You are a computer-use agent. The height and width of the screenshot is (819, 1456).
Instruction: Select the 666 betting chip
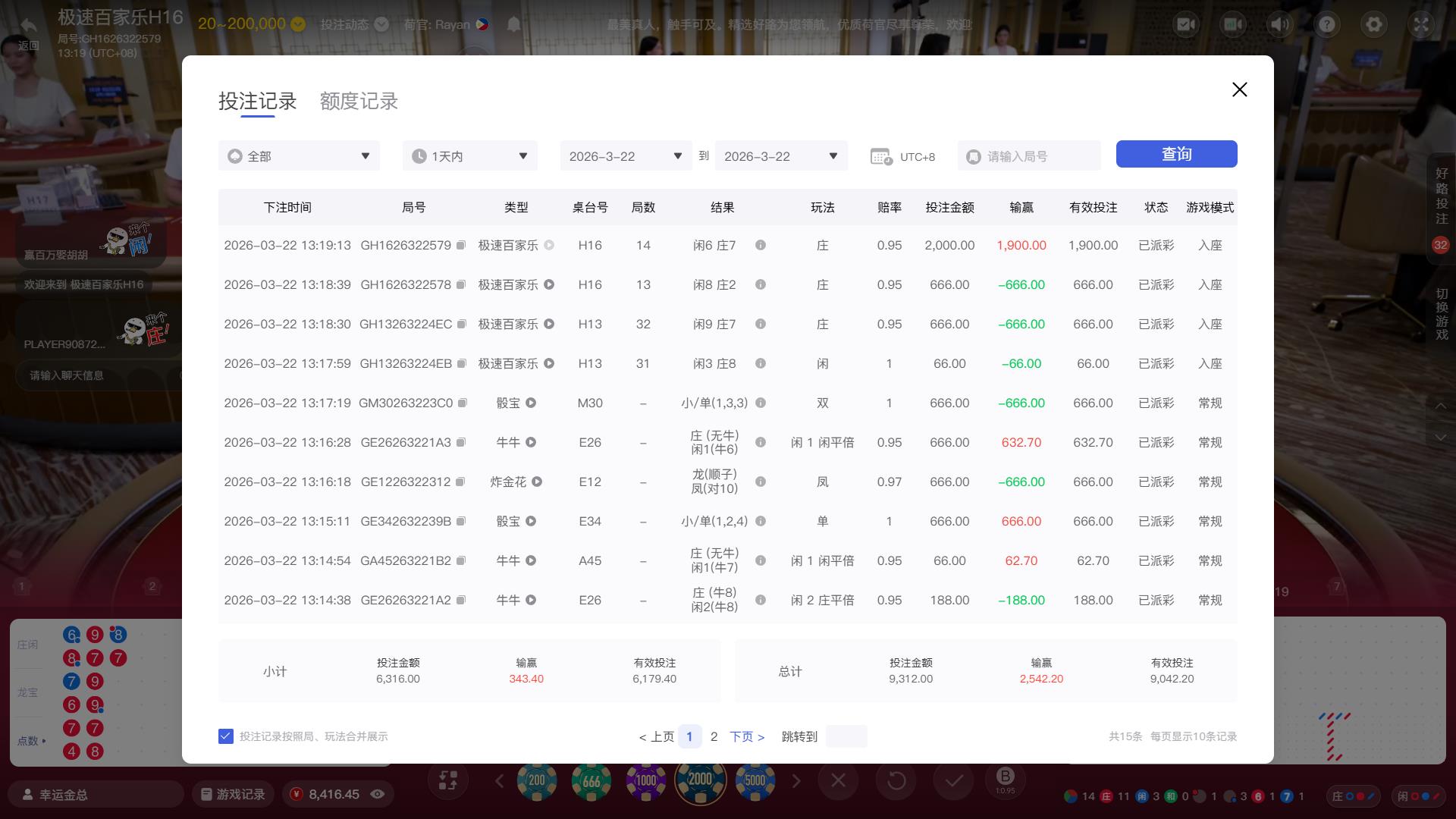[x=592, y=780]
